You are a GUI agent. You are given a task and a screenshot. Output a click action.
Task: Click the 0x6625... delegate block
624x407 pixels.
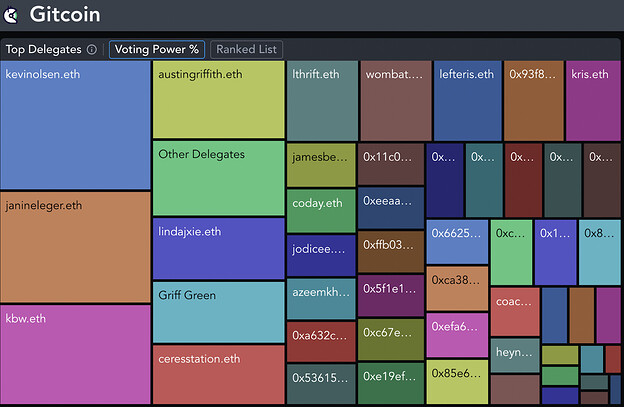457,242
